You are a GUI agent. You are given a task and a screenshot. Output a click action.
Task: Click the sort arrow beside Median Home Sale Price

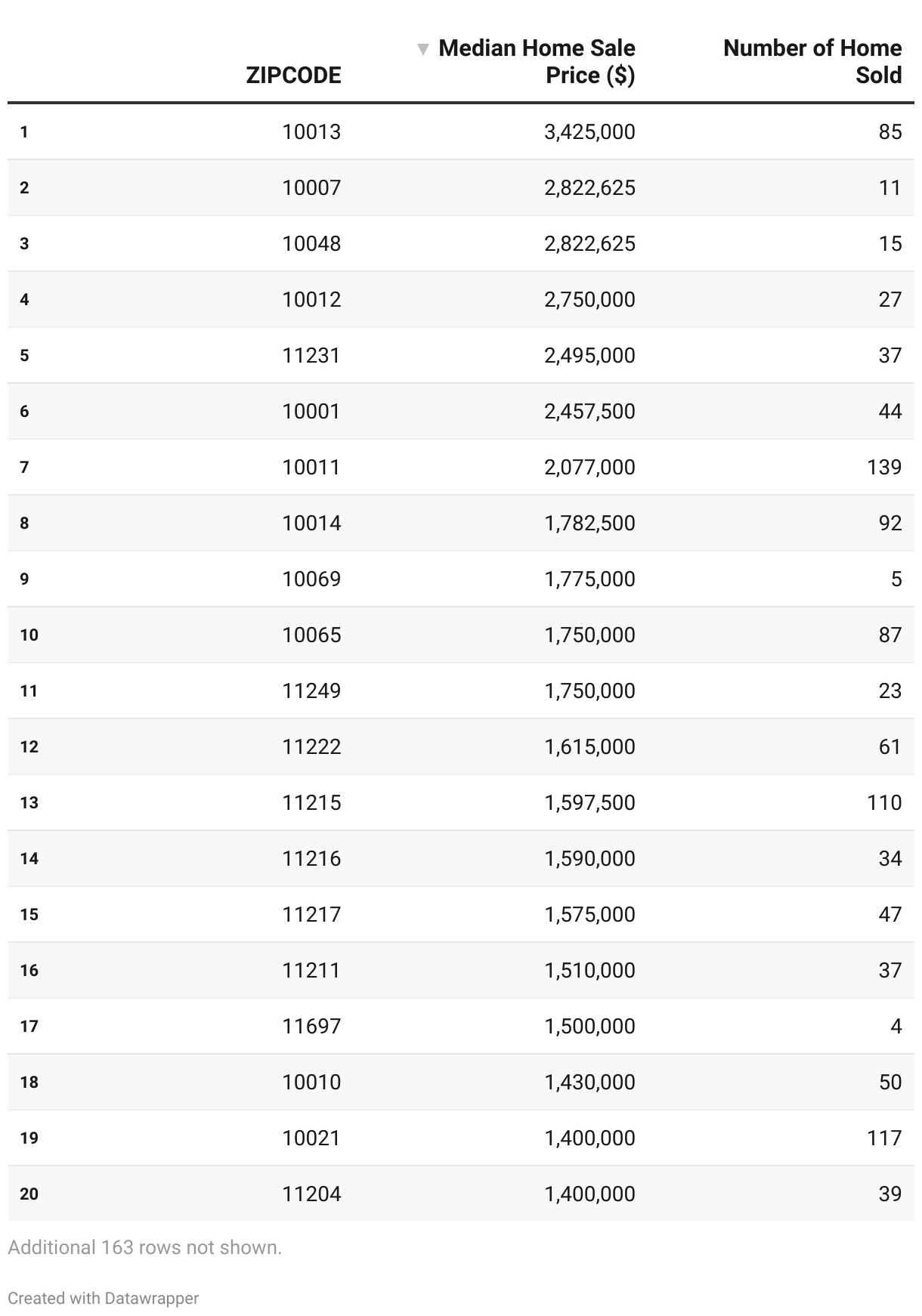423,50
